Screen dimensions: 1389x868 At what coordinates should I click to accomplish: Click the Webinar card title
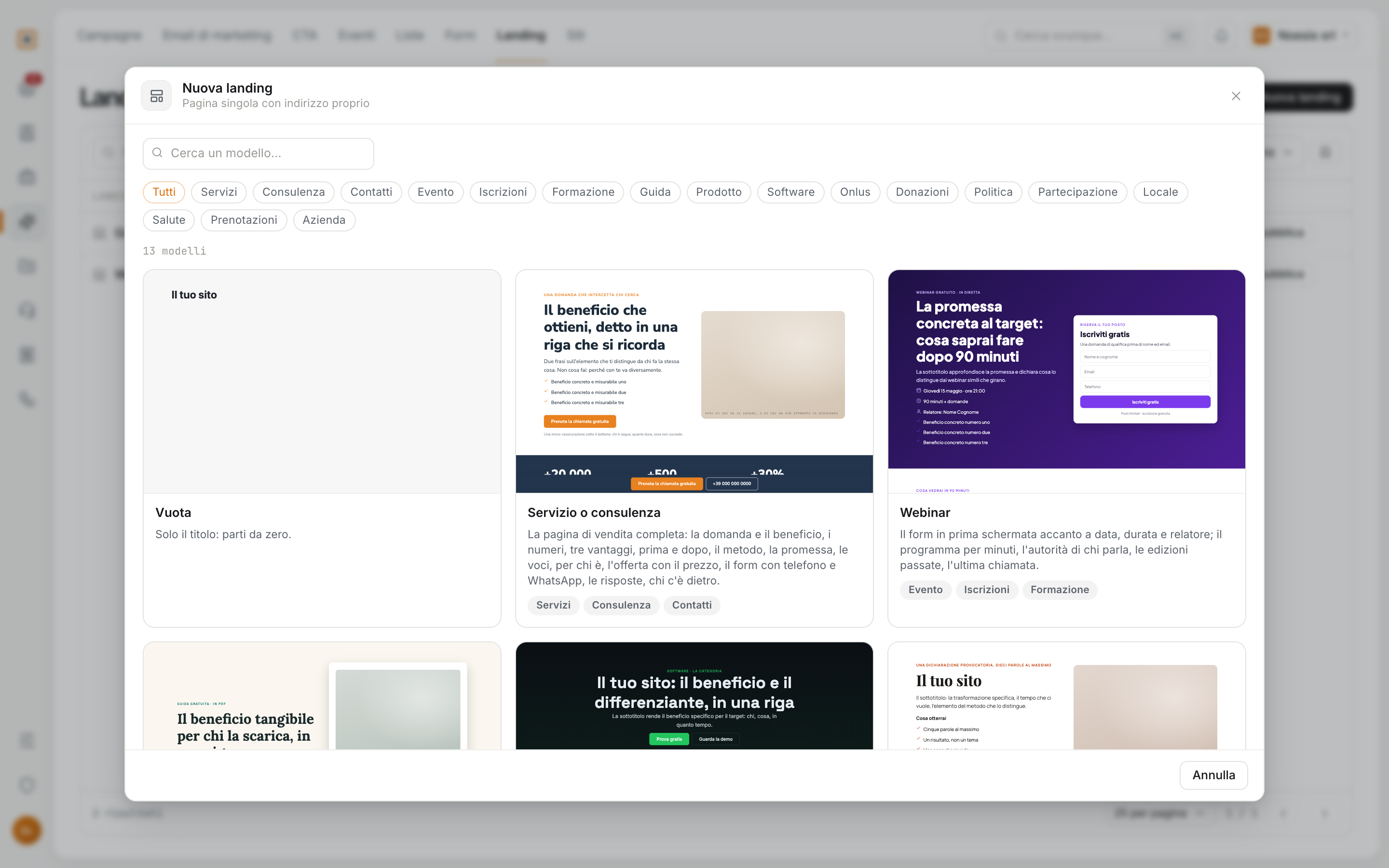925,513
